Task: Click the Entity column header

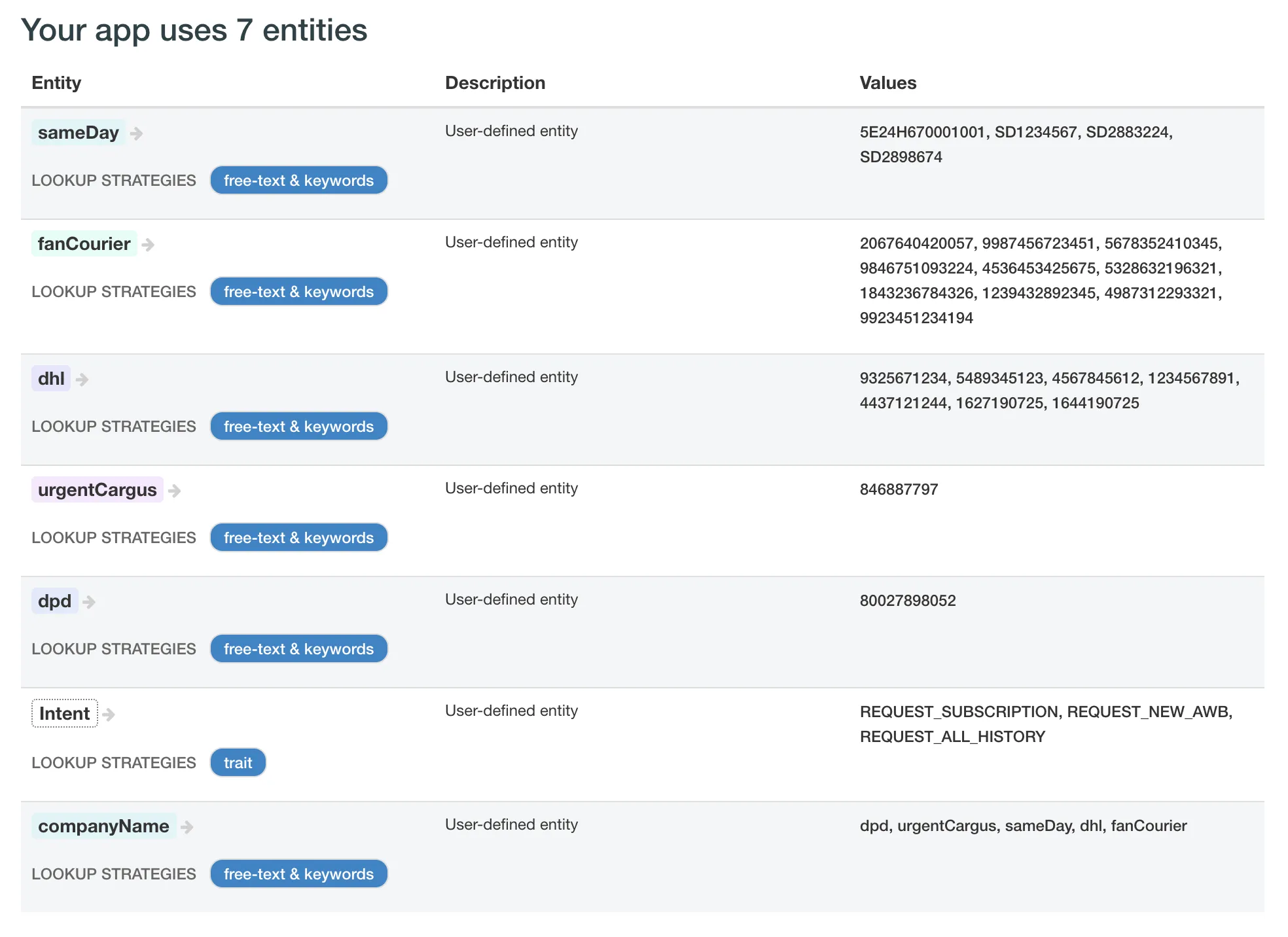Action: [56, 83]
